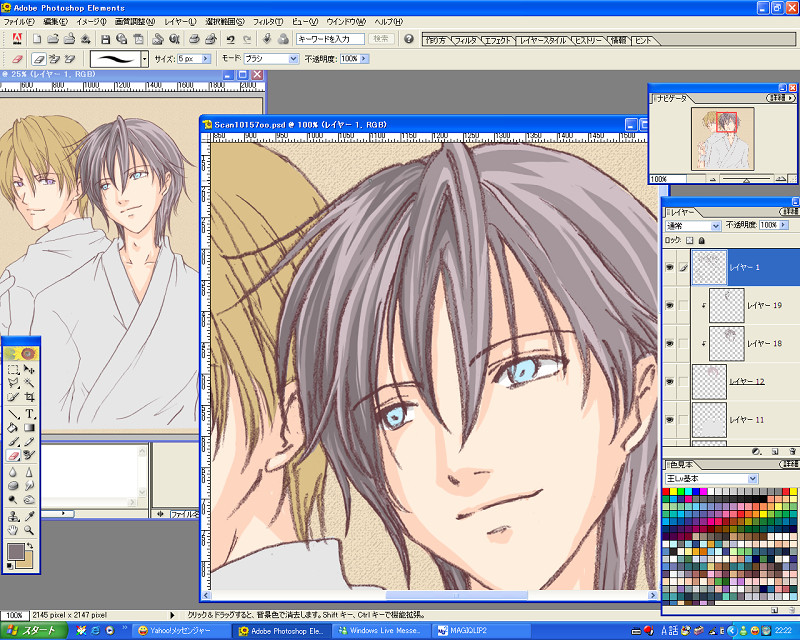Open Layers panel opacity arrow

coord(784,225)
